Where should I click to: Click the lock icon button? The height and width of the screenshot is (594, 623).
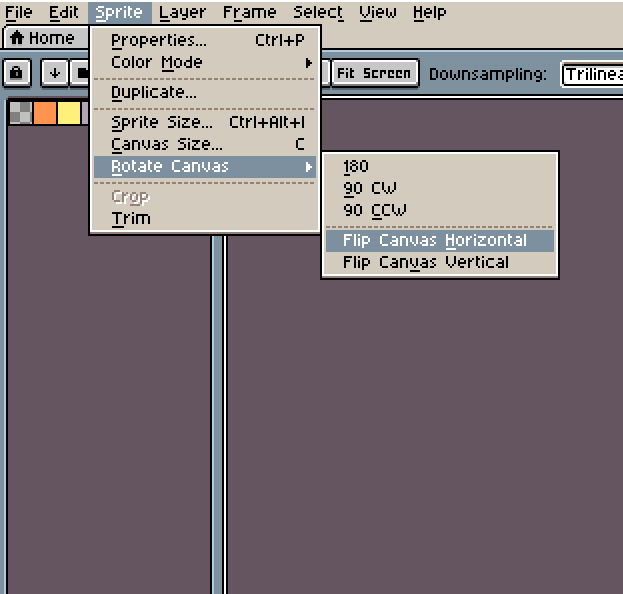pos(16,73)
